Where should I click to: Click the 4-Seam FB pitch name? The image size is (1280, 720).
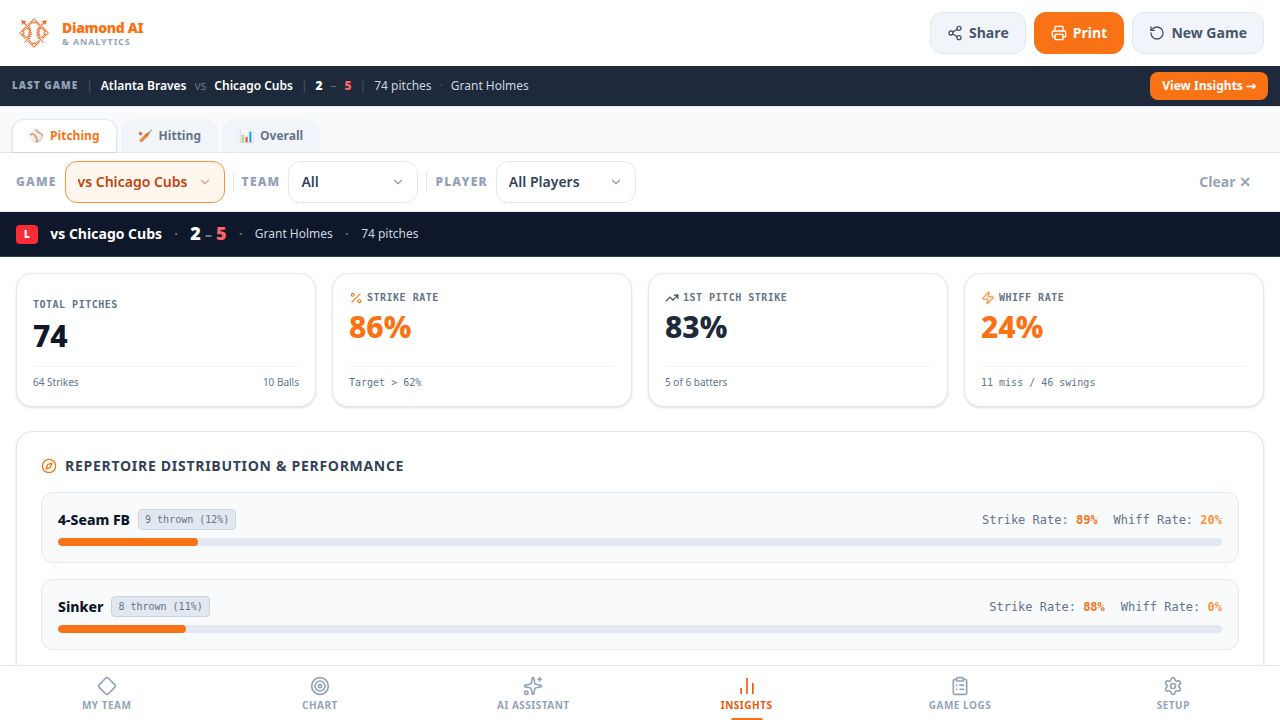pos(94,520)
